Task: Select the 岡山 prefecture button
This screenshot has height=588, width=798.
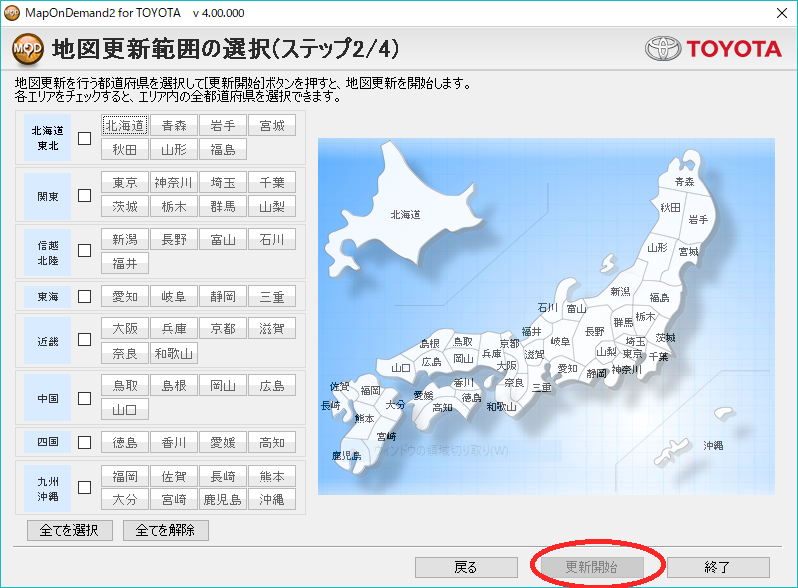Action: click(x=223, y=385)
